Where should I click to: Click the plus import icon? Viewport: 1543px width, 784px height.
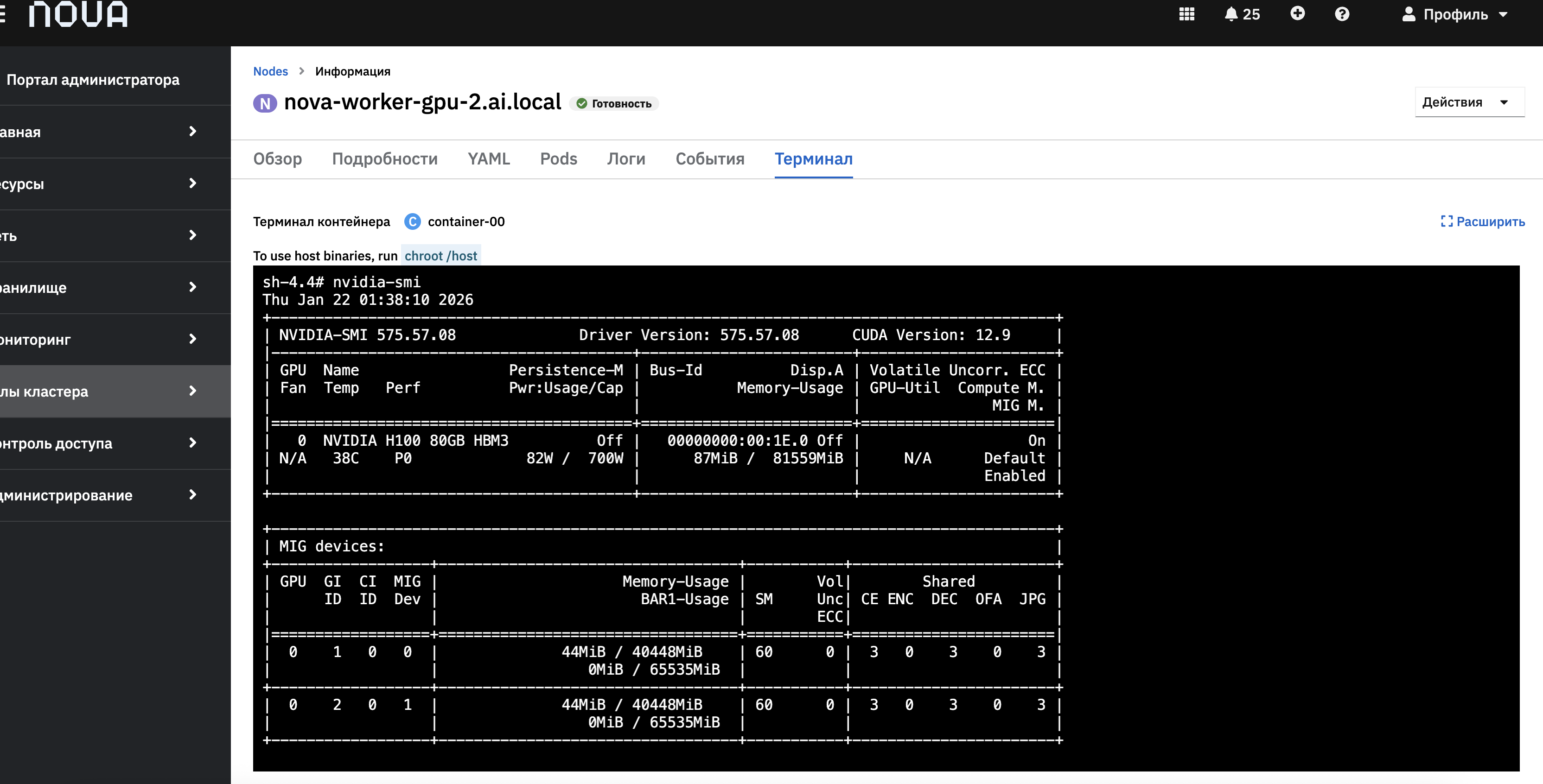click(x=1297, y=13)
